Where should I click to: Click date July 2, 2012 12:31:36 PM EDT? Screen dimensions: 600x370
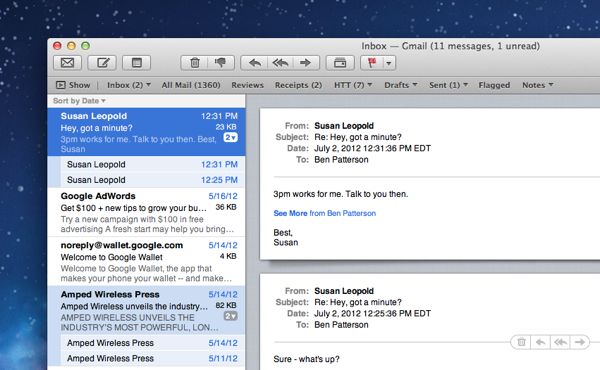click(x=372, y=148)
